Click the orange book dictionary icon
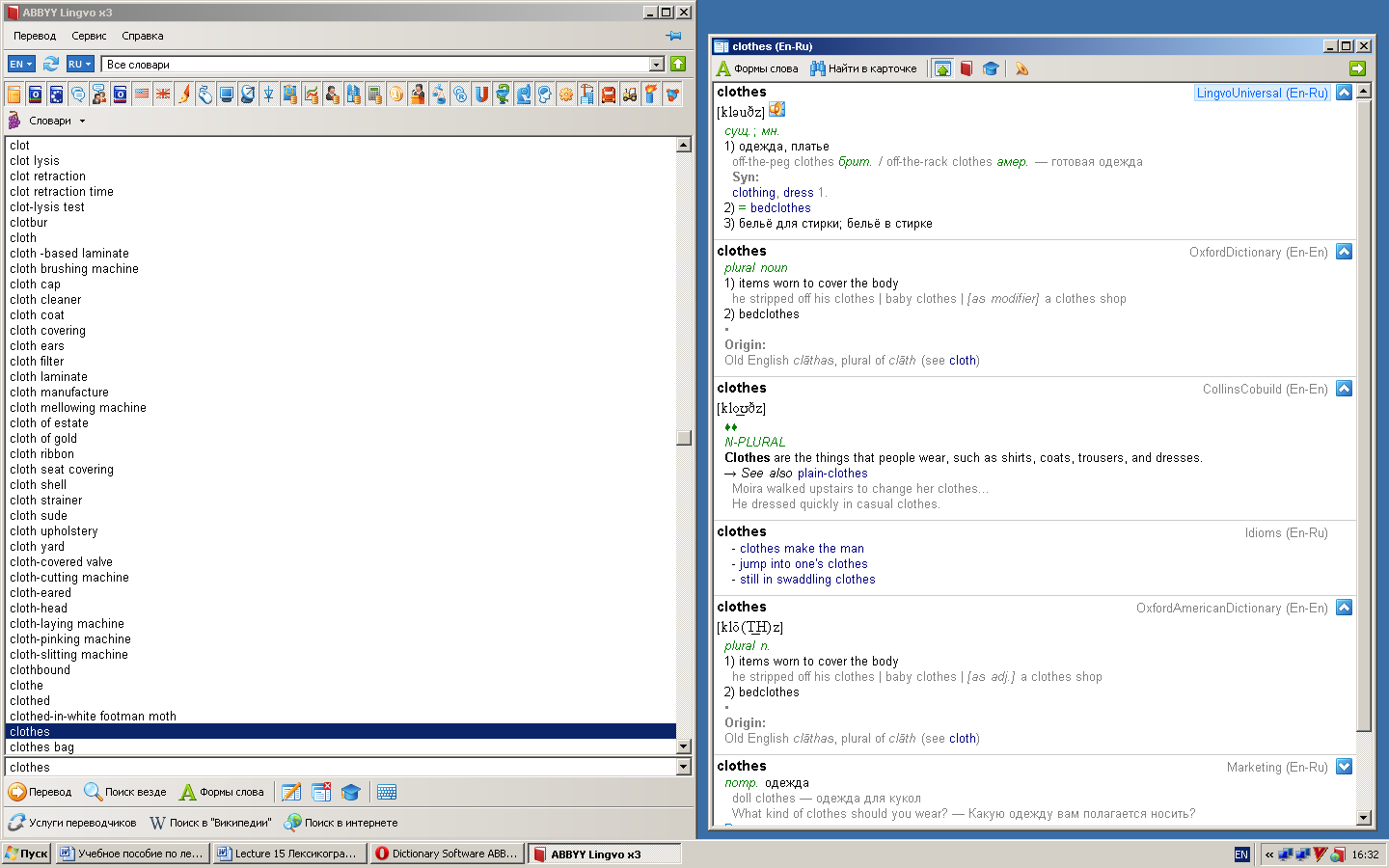Screen dimensions: 1389x868 tap(14, 94)
